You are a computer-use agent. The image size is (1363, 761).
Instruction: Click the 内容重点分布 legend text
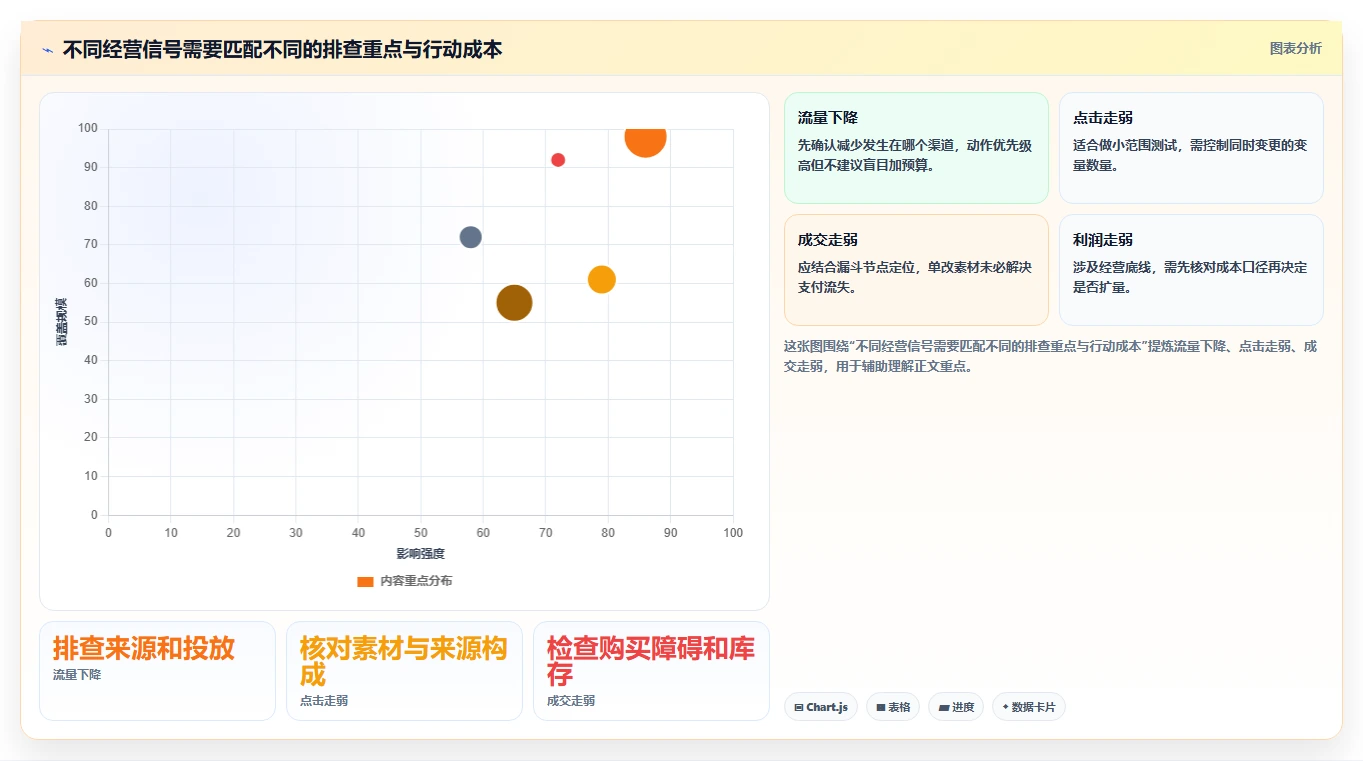tap(416, 581)
